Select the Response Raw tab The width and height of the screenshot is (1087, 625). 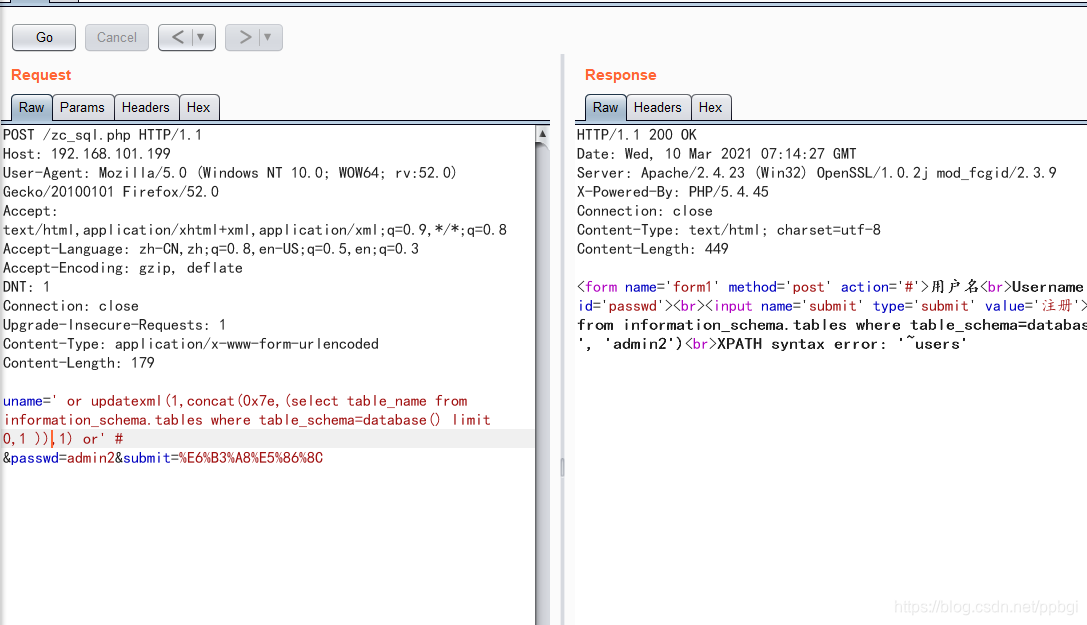pos(605,107)
